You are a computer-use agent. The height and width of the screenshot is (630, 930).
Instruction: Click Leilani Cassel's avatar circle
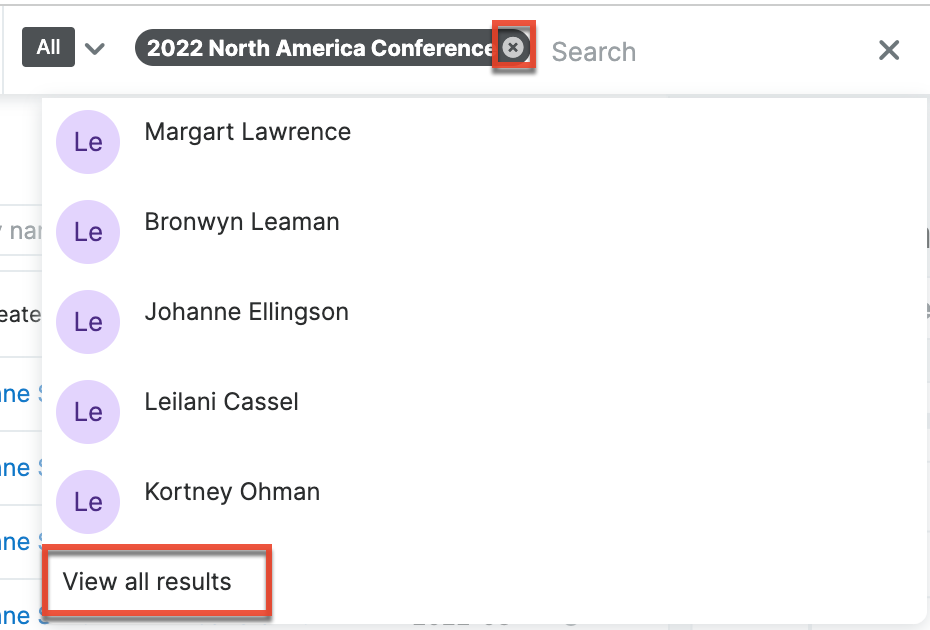87,411
